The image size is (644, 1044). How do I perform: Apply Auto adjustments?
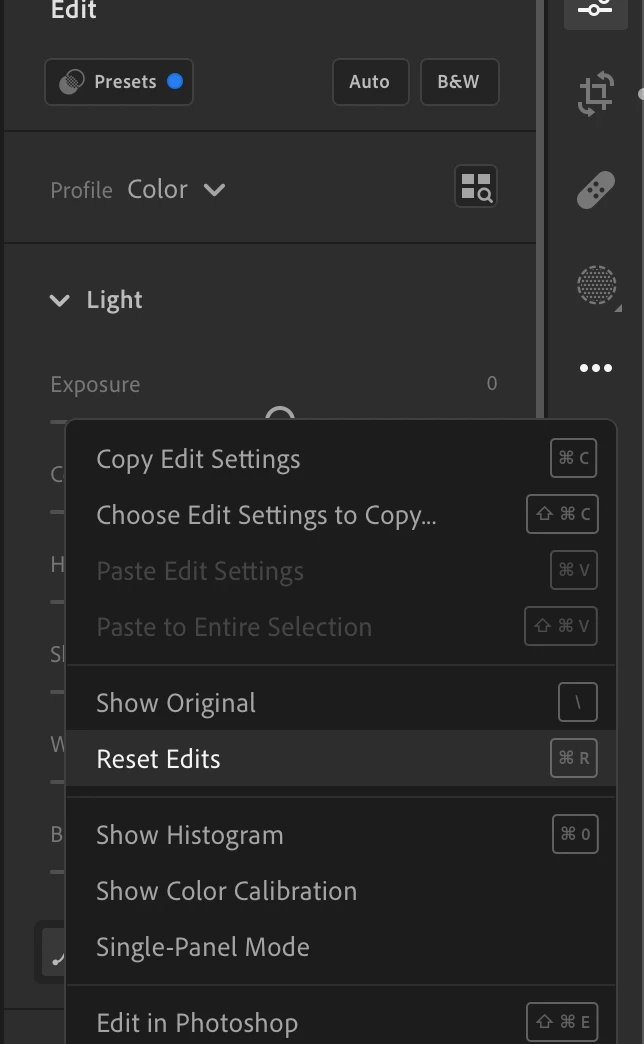370,82
